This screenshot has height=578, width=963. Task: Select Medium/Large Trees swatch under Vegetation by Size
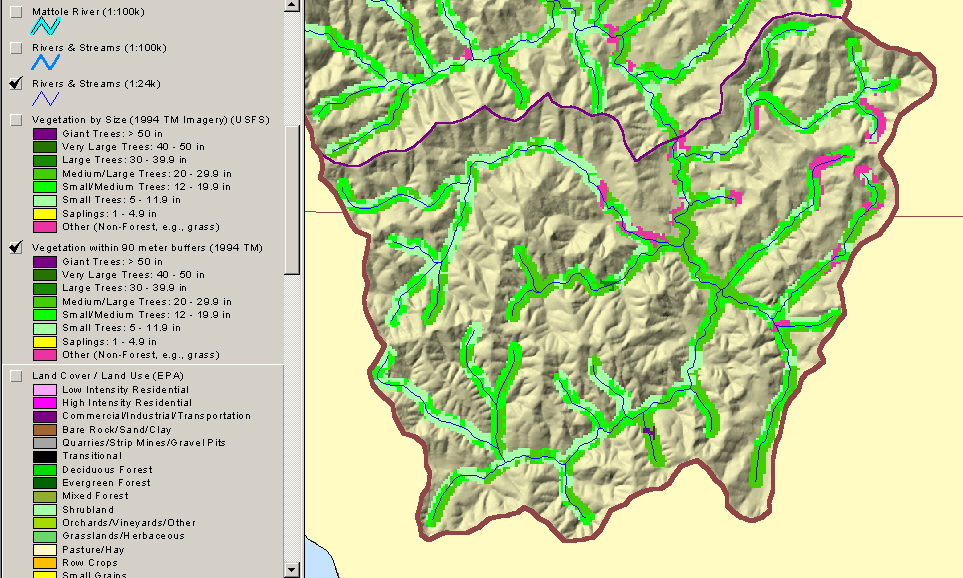45,174
